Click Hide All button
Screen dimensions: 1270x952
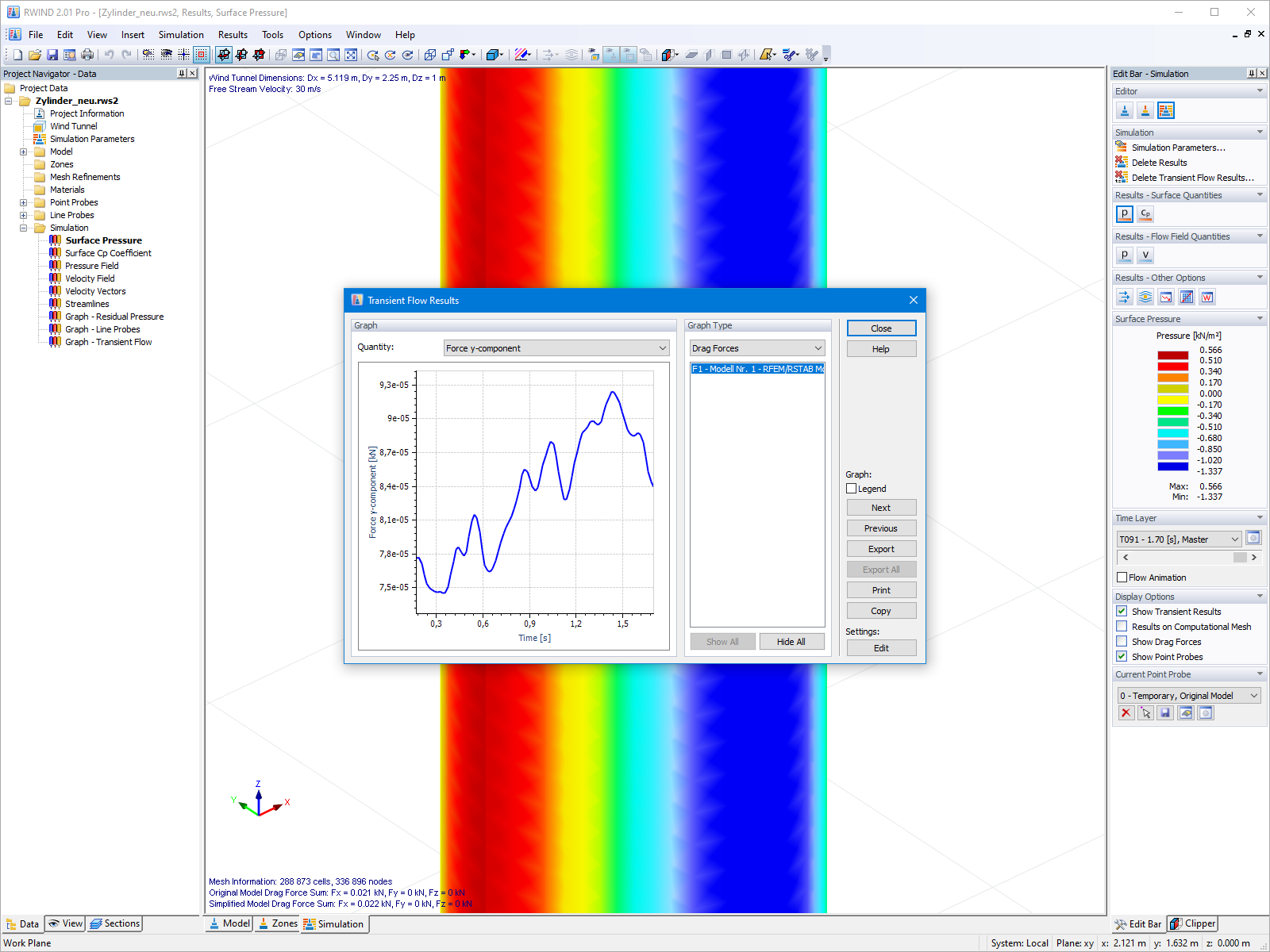pos(791,642)
